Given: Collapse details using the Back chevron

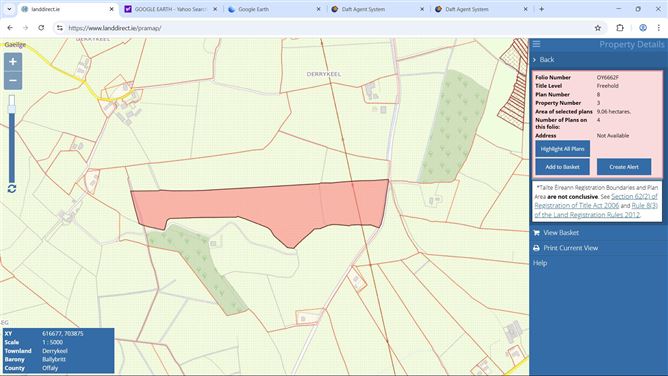Looking at the screenshot, I should coord(534,60).
